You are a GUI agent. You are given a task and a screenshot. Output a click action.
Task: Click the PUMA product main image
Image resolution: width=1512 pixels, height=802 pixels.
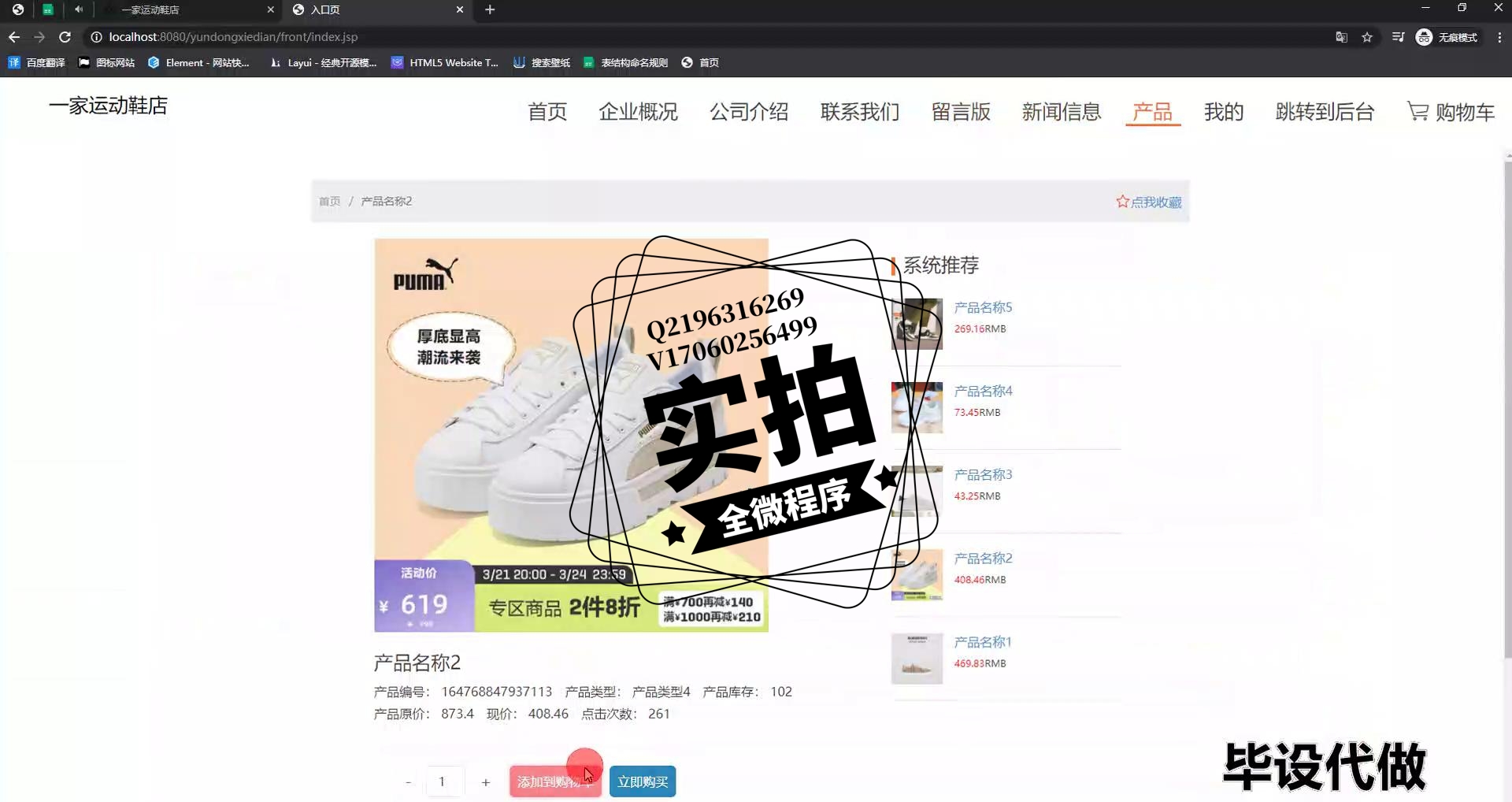tap(571, 435)
